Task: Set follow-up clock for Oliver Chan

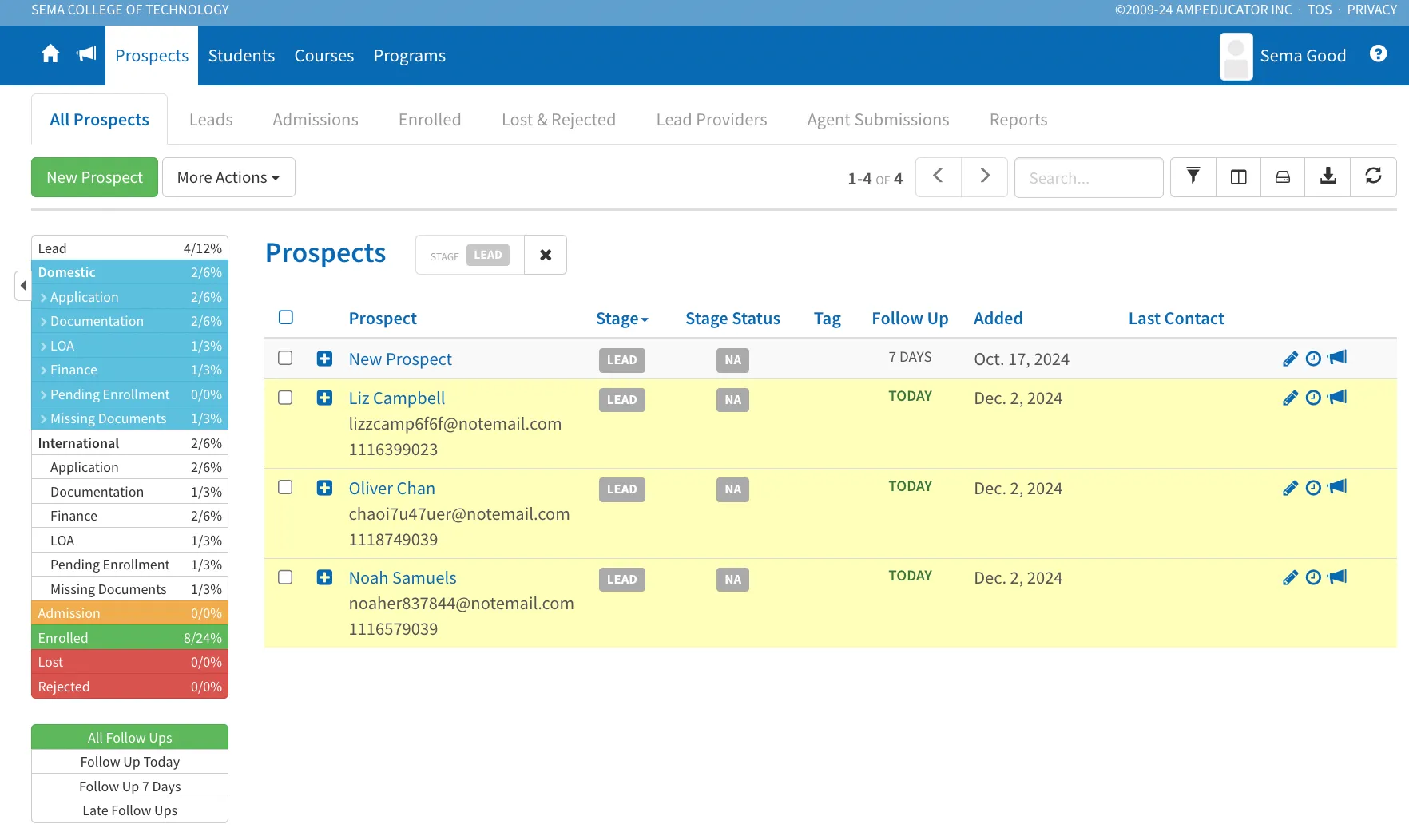Action: tap(1313, 488)
